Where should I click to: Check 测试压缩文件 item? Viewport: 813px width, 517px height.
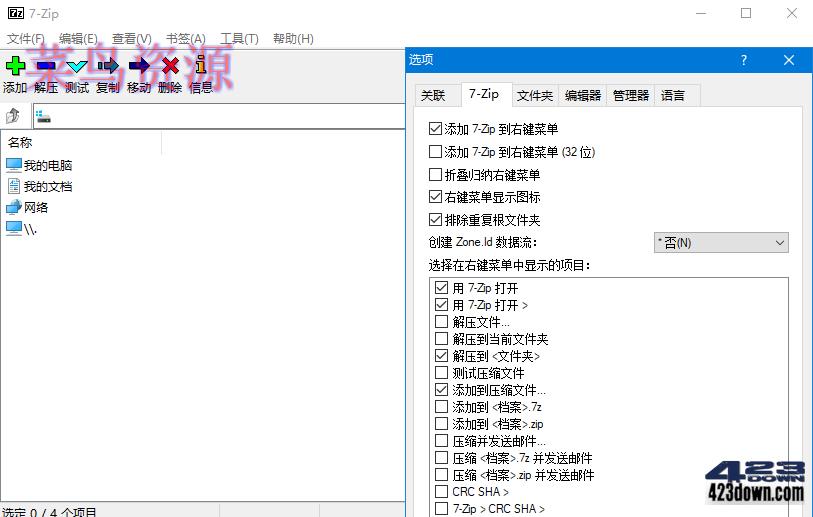click(441, 372)
